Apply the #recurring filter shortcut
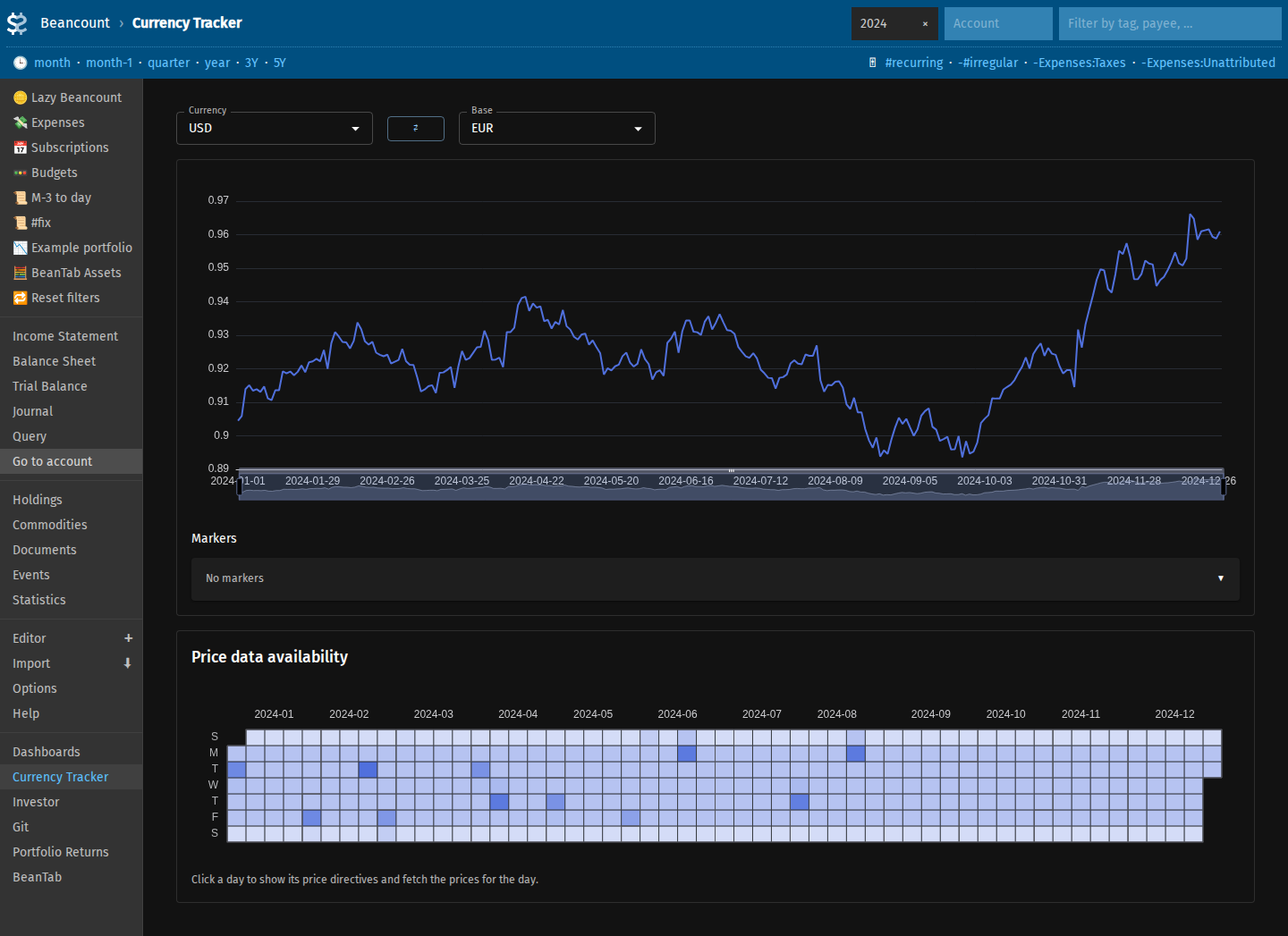 click(914, 63)
